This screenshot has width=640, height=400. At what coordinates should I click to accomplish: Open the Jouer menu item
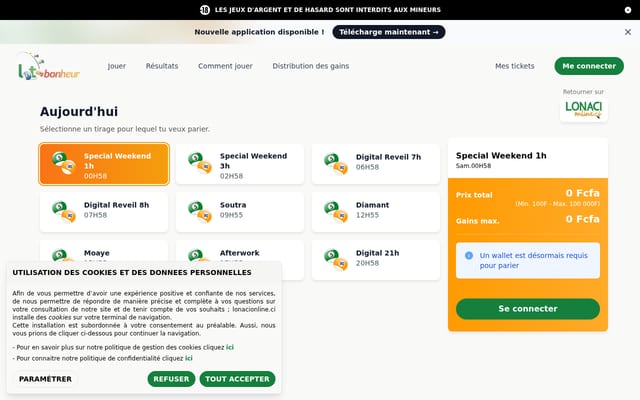117,66
